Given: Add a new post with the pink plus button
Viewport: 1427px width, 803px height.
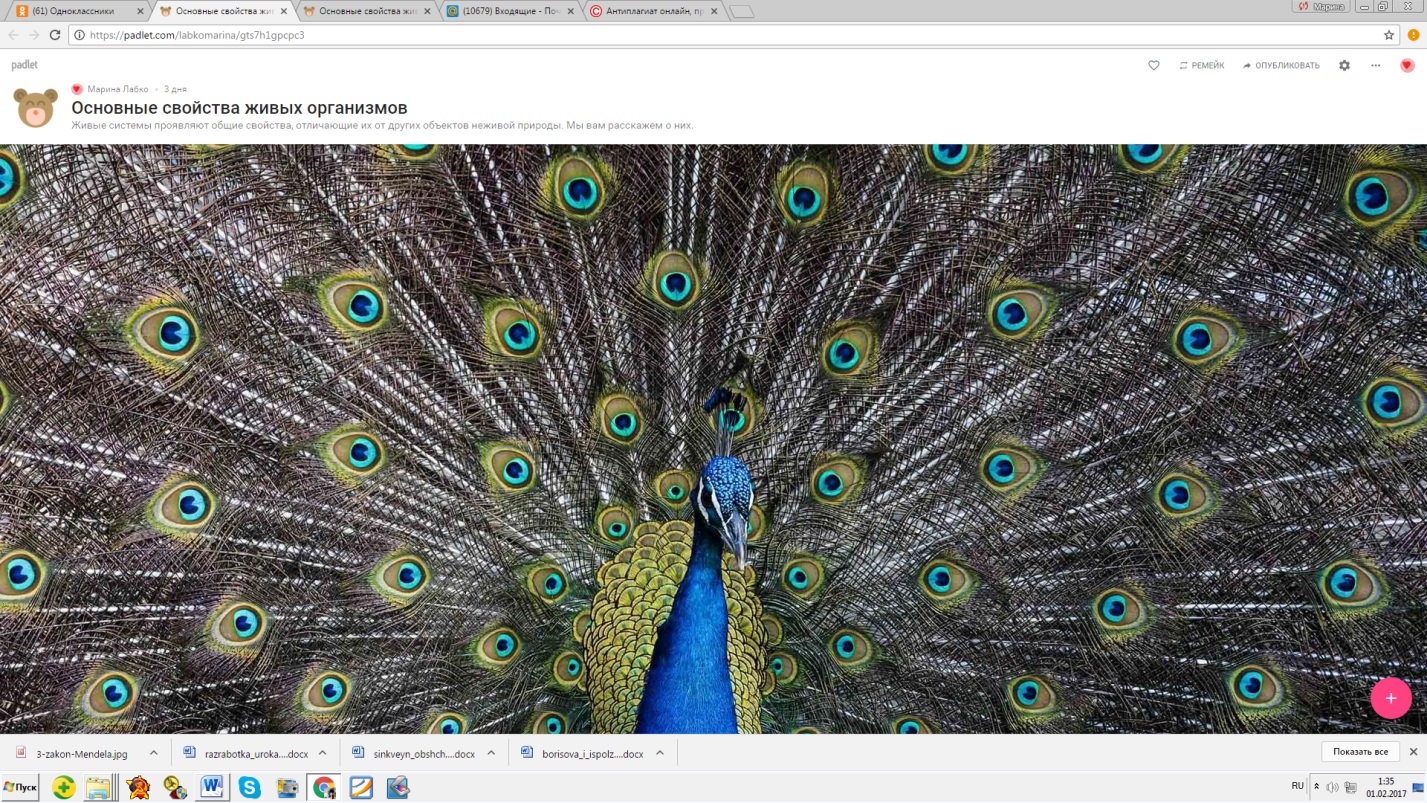Looking at the screenshot, I should pyautogui.click(x=1390, y=698).
